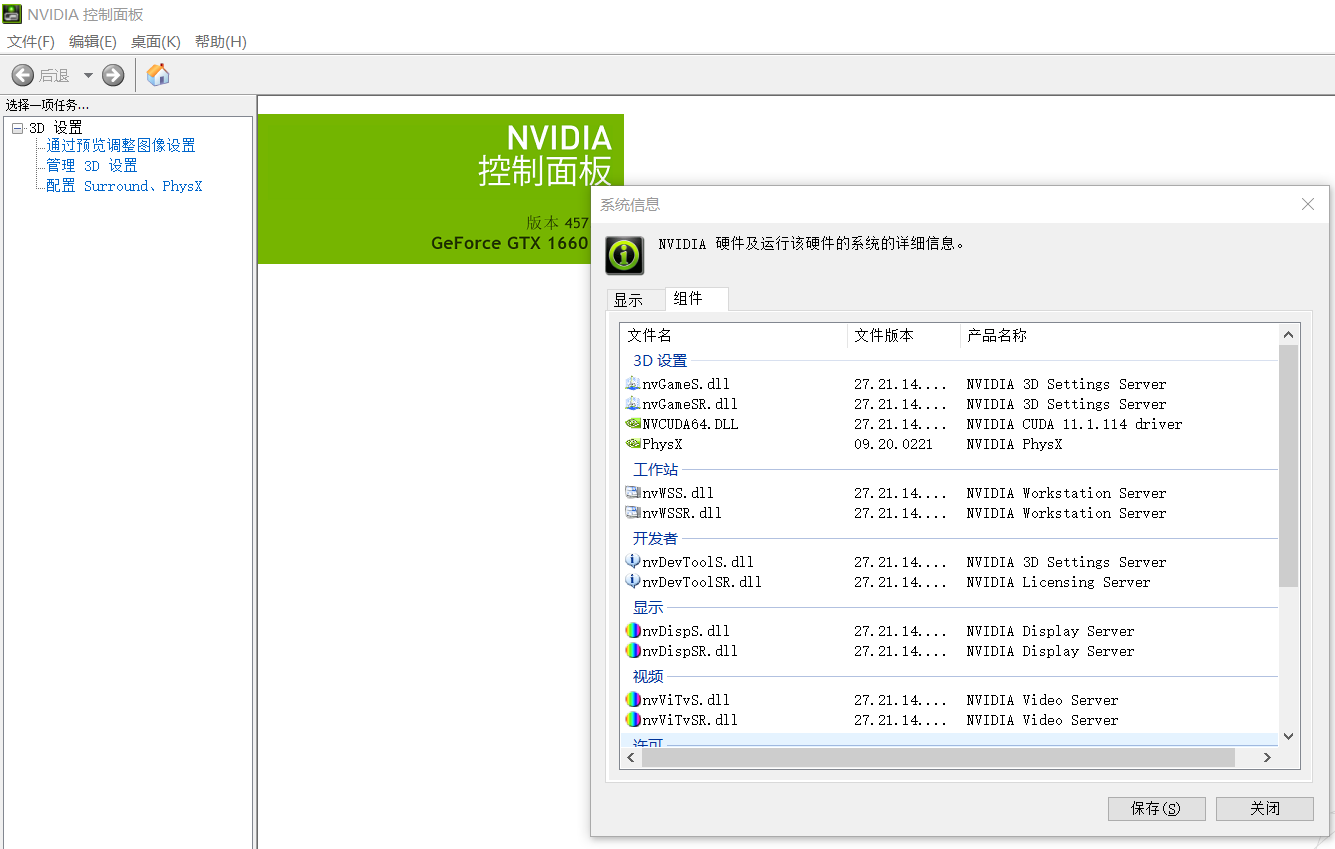This screenshot has height=849, width=1335.
Task: Click NVIDIA Licensing Server product name
Action: coord(1058,582)
